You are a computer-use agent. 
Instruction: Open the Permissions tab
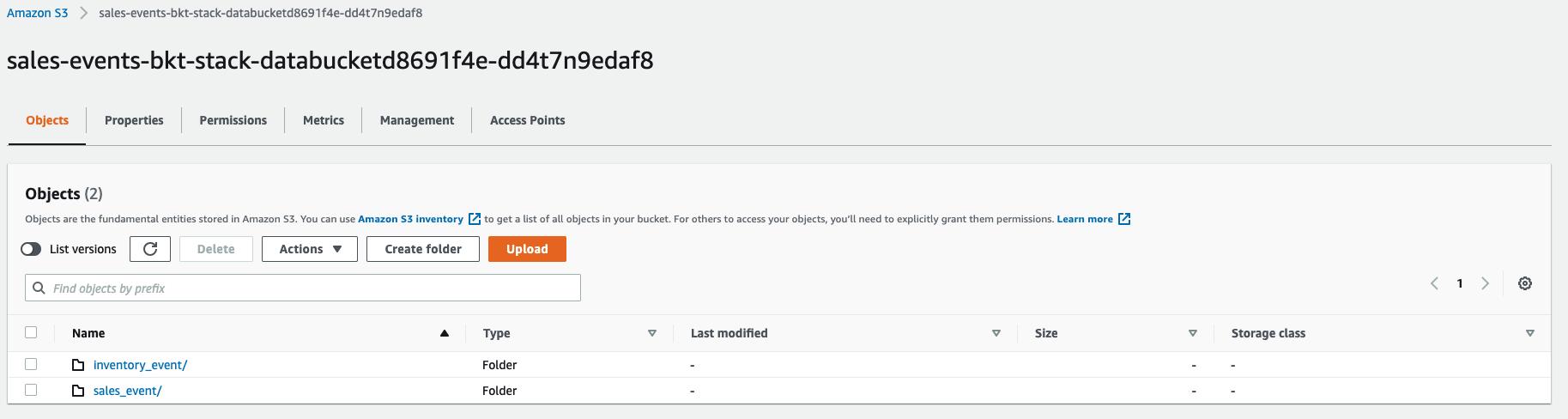(x=233, y=120)
